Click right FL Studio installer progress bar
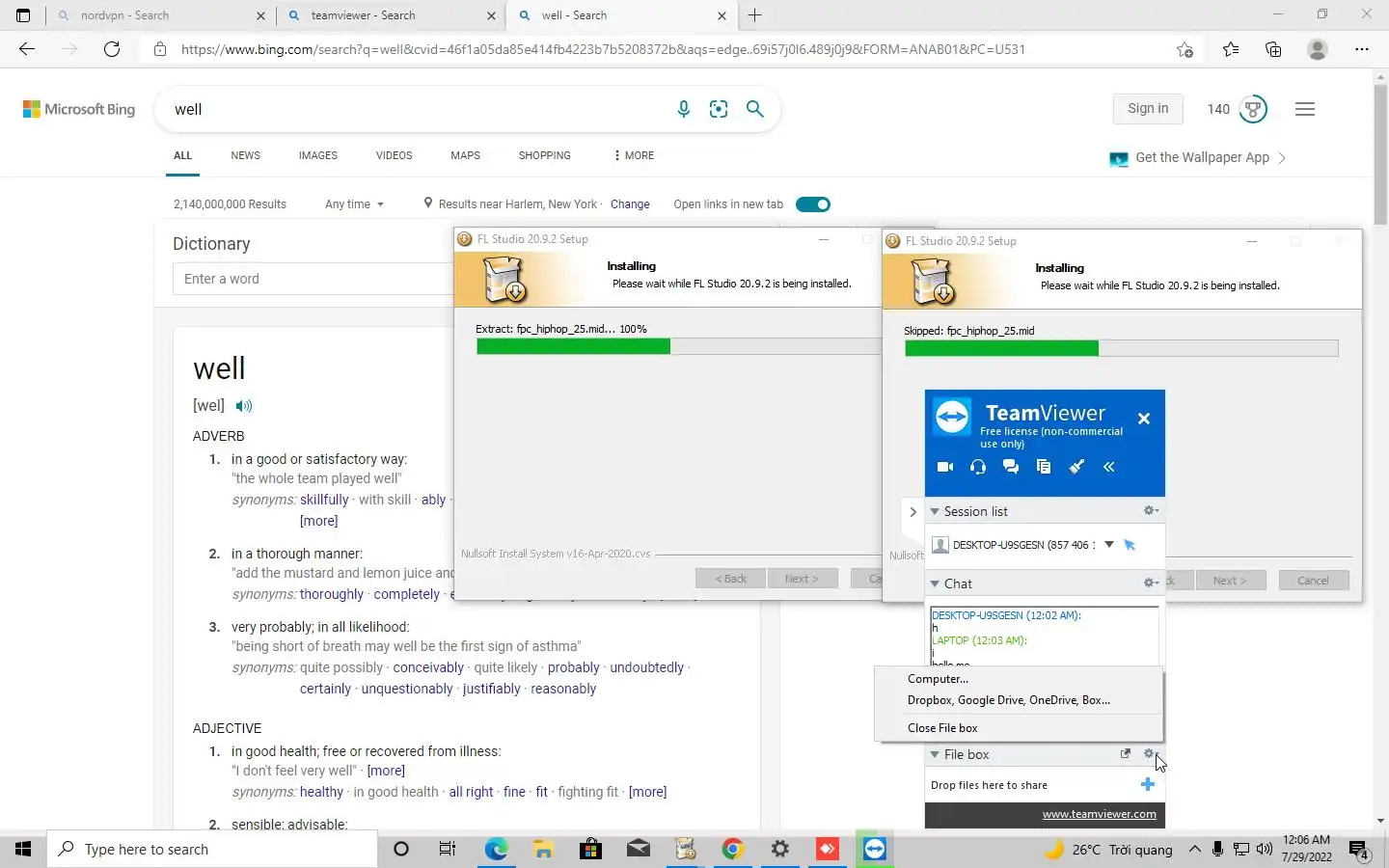This screenshot has height=868, width=1389. click(1121, 349)
